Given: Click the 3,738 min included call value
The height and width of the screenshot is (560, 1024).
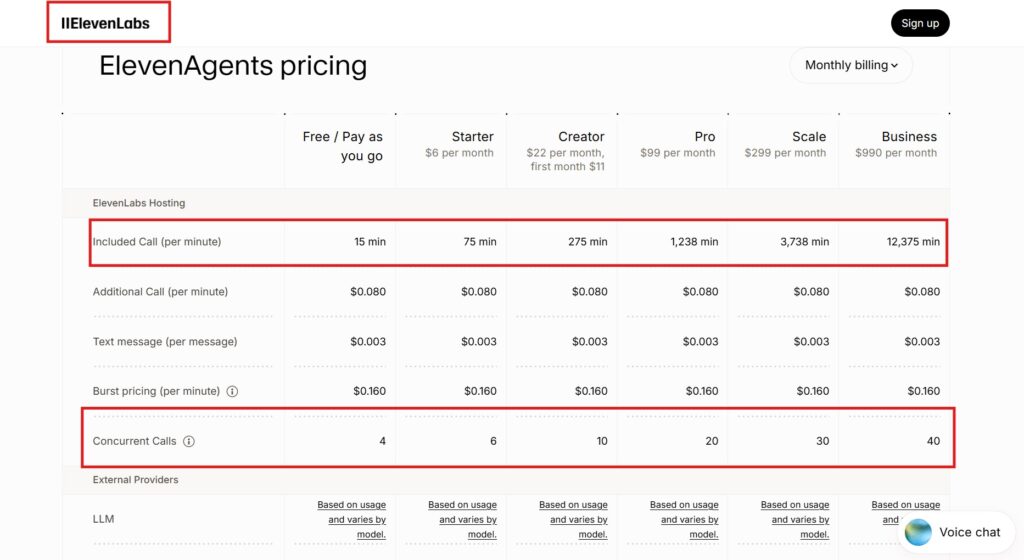Looking at the screenshot, I should click(805, 241).
